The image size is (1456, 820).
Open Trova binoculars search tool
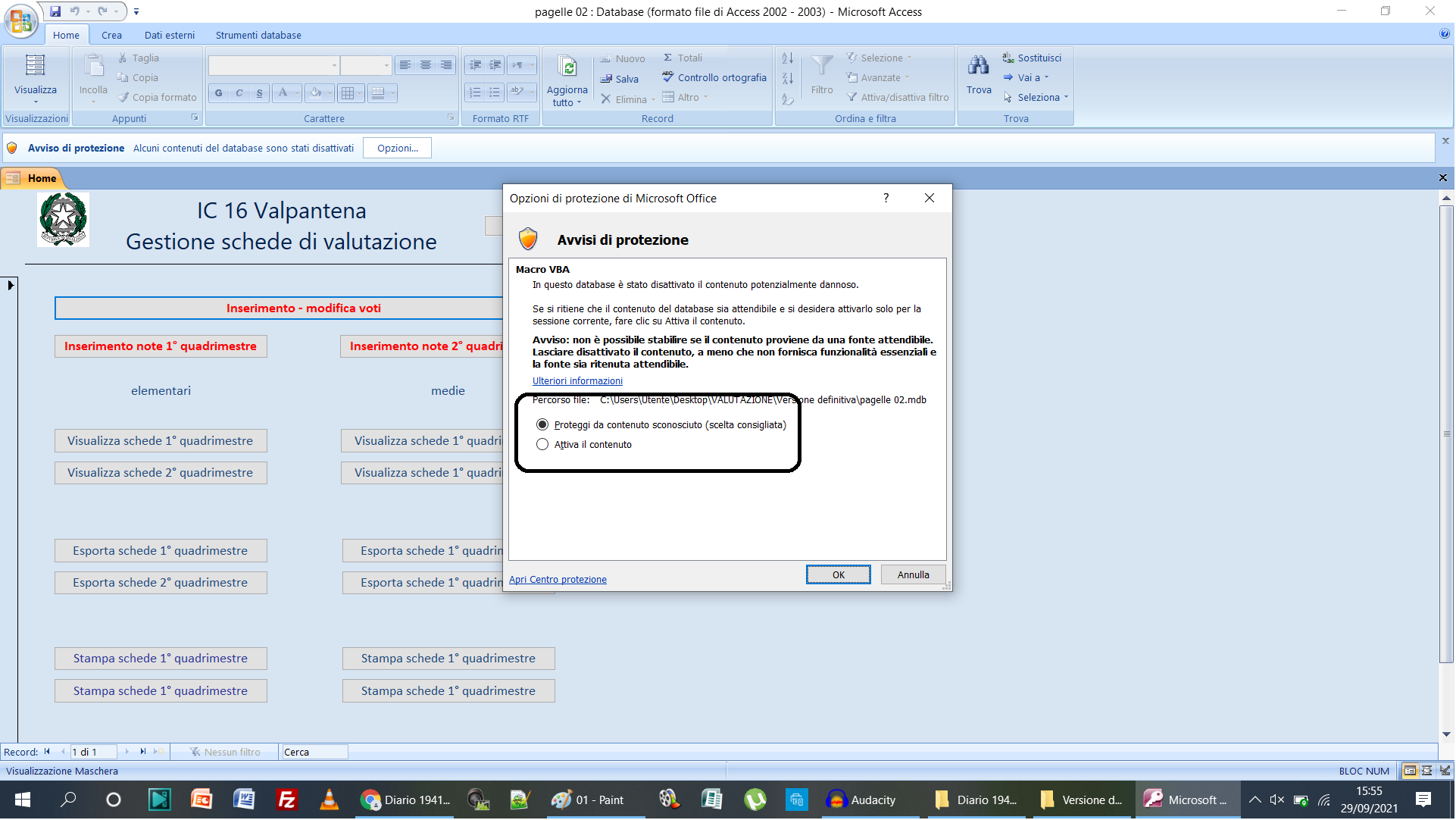click(x=979, y=74)
